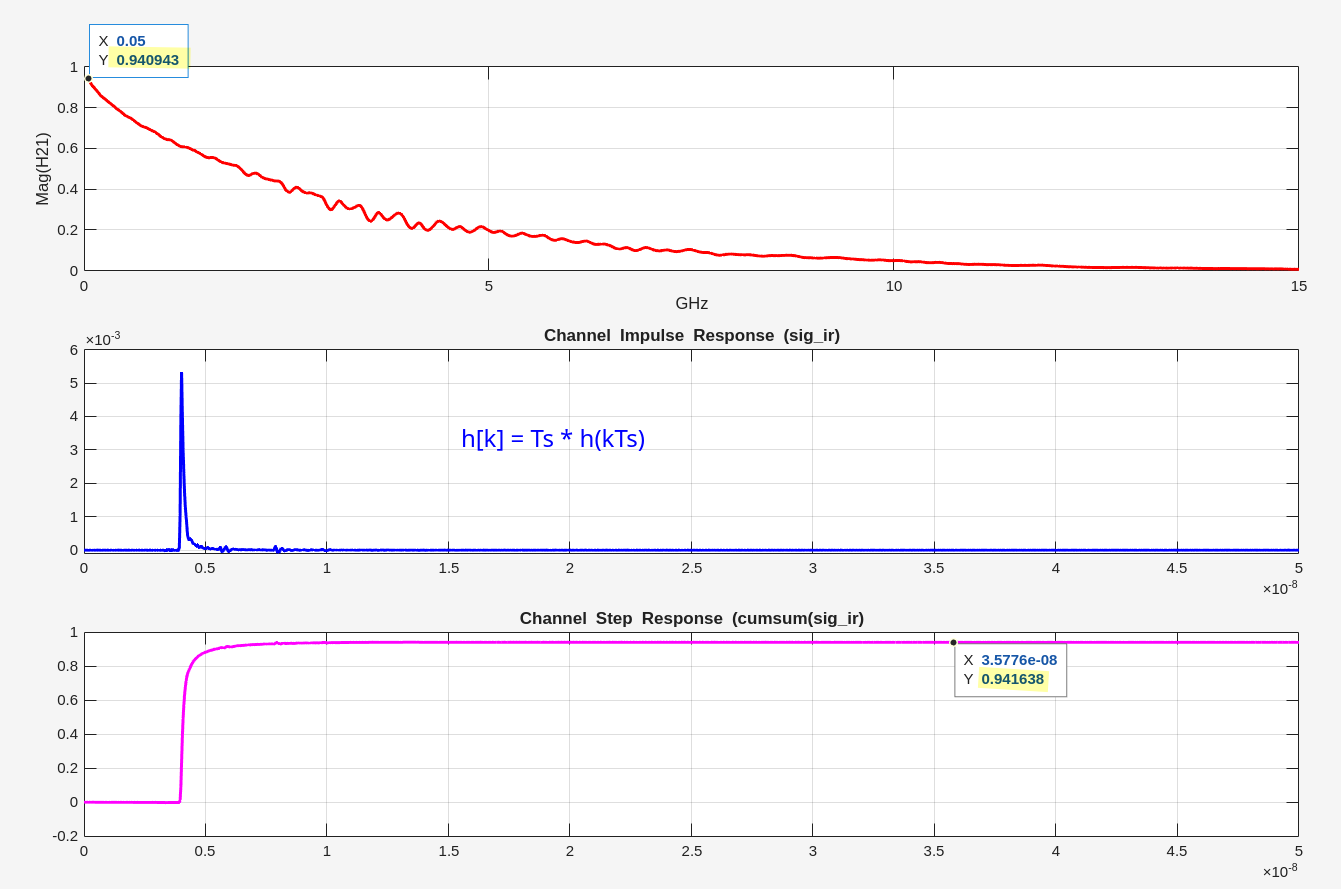Click the 10 tick label on GHz axis
1341x889 pixels.
coord(893,286)
